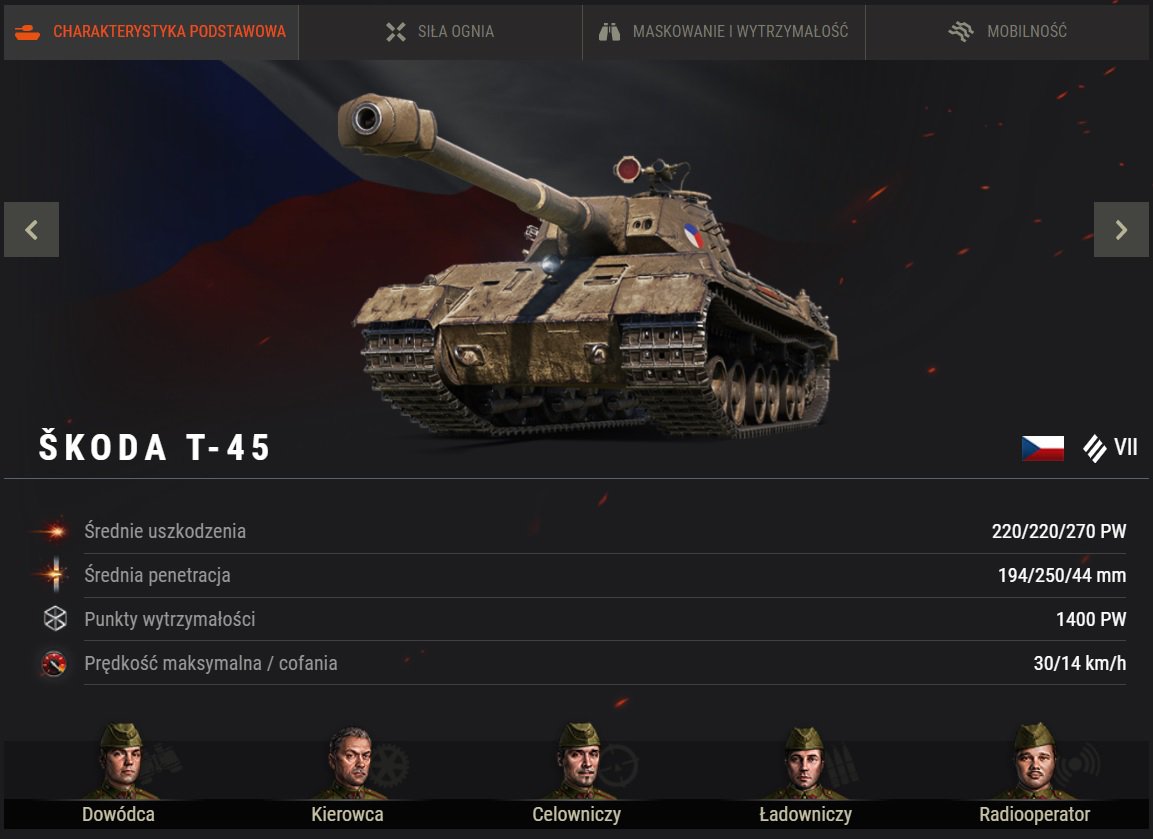Open the Maskowanie i wytrzymałość tab

(724, 32)
